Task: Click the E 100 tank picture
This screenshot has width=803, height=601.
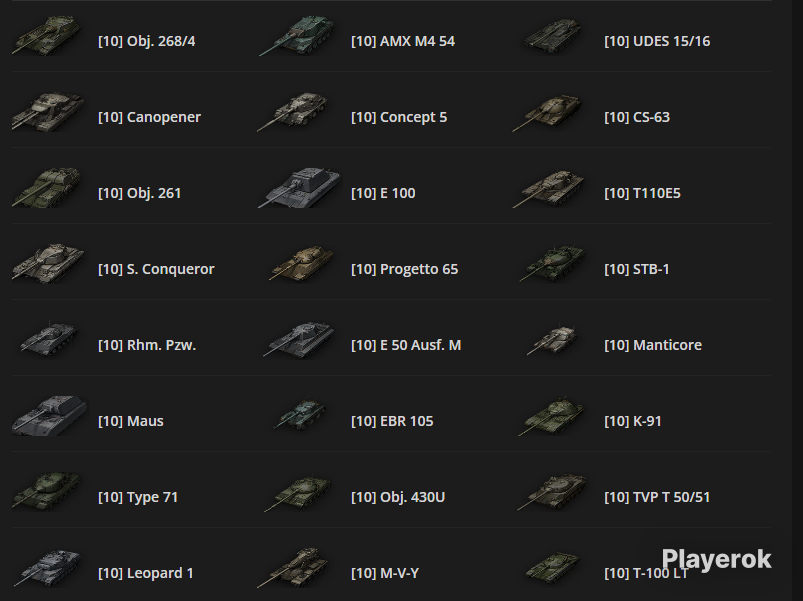Action: [299, 188]
